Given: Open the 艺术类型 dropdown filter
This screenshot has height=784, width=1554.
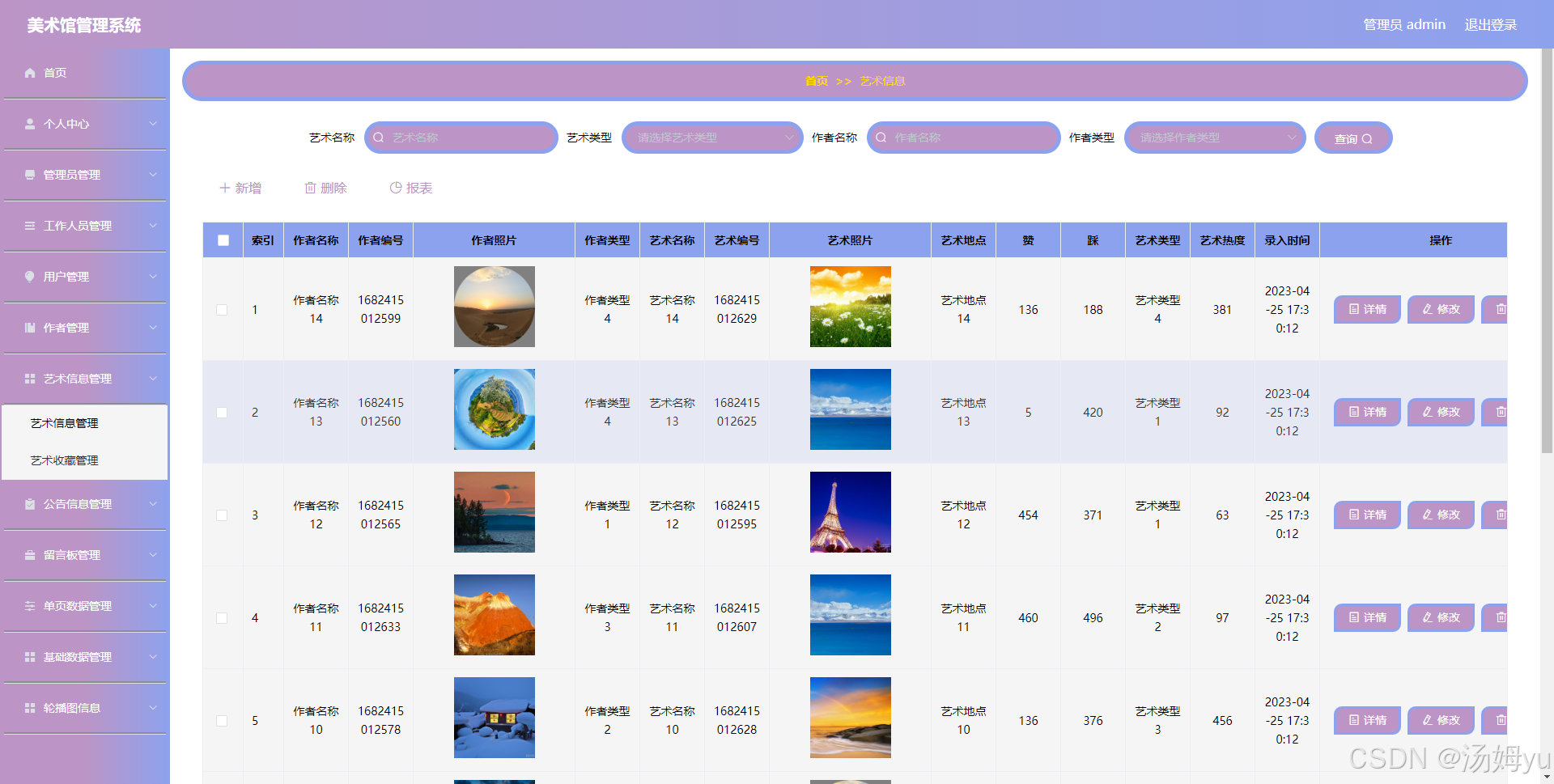Looking at the screenshot, I should click(712, 138).
